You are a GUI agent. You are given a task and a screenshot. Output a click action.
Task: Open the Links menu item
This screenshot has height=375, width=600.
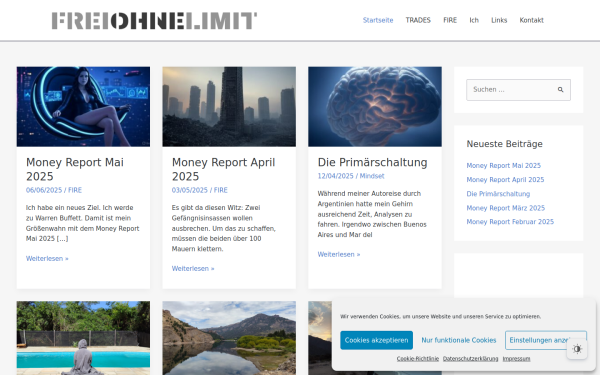499,20
